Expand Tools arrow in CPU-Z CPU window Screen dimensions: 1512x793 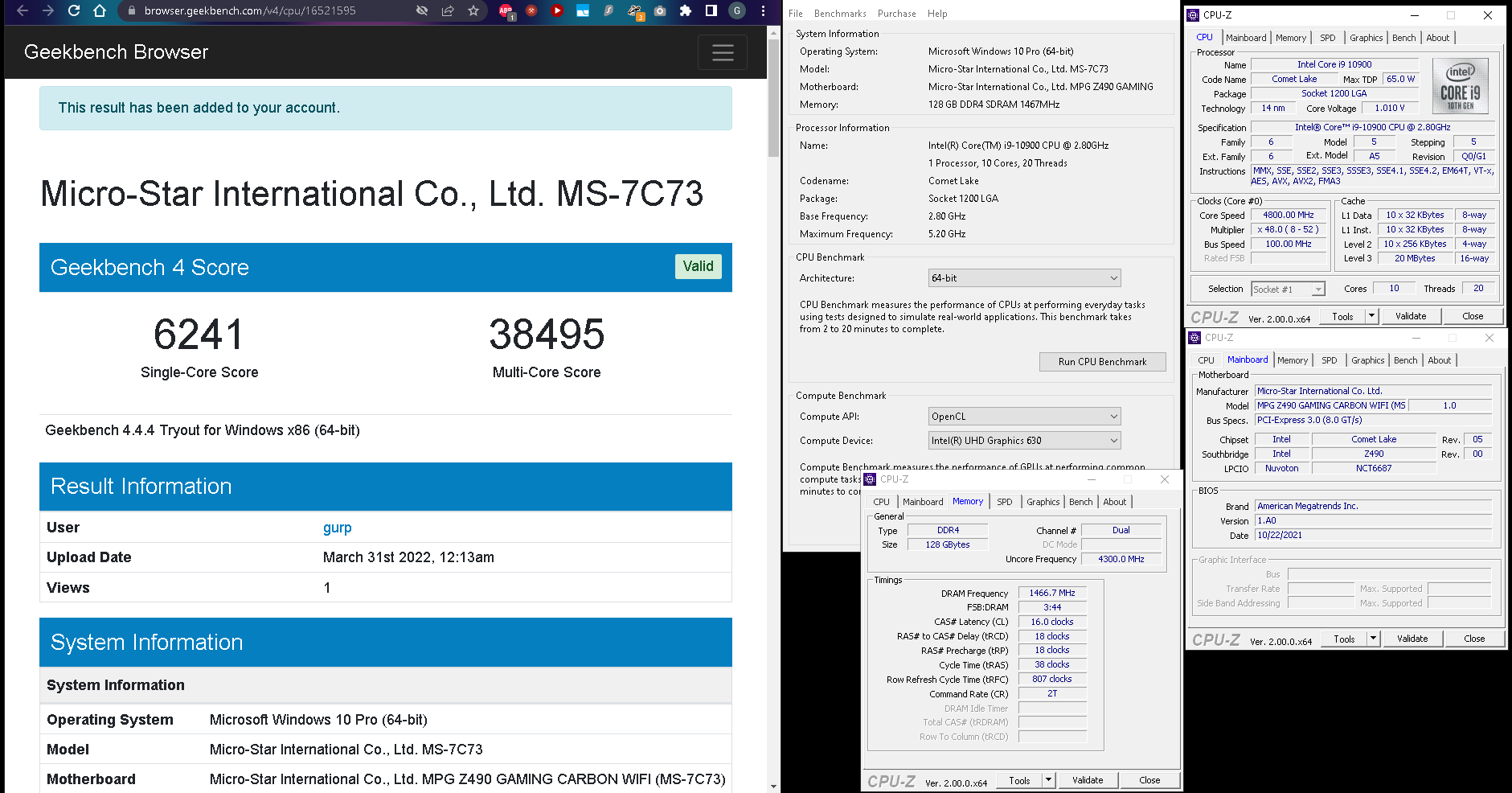(x=1372, y=316)
